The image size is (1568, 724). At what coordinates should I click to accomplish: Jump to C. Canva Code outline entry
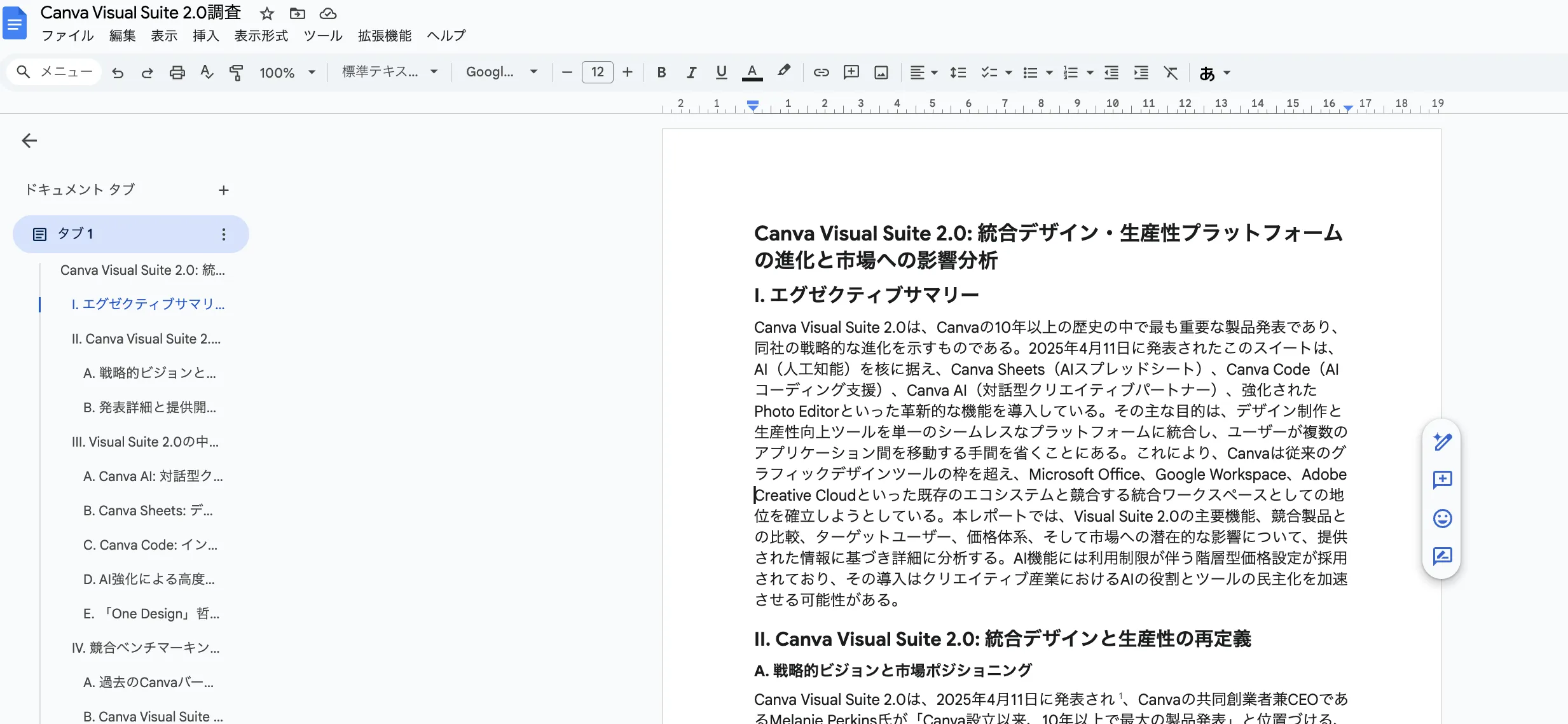[151, 545]
